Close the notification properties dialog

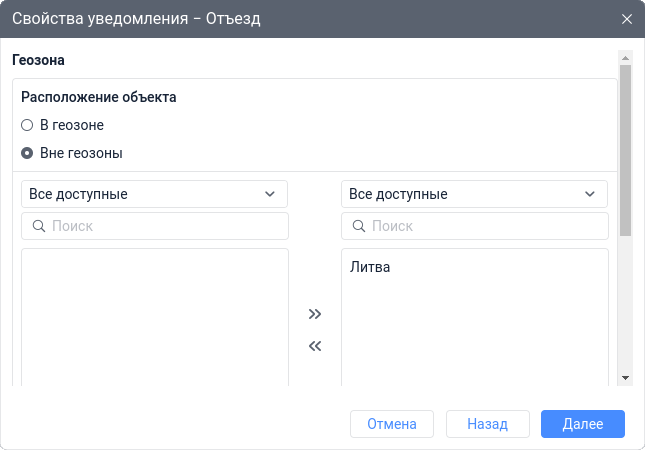627,19
